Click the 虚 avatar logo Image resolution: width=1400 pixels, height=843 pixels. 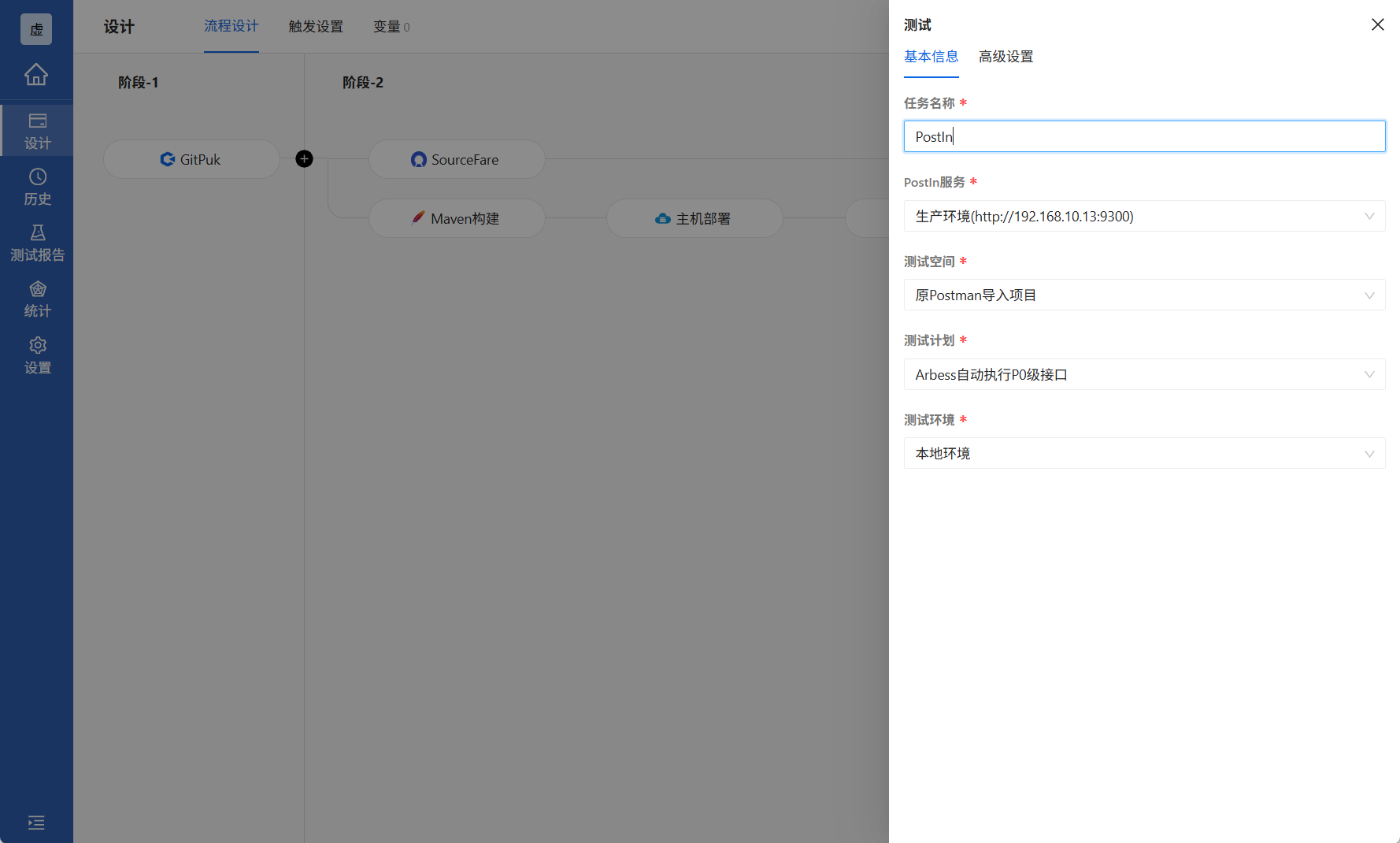pyautogui.click(x=36, y=29)
